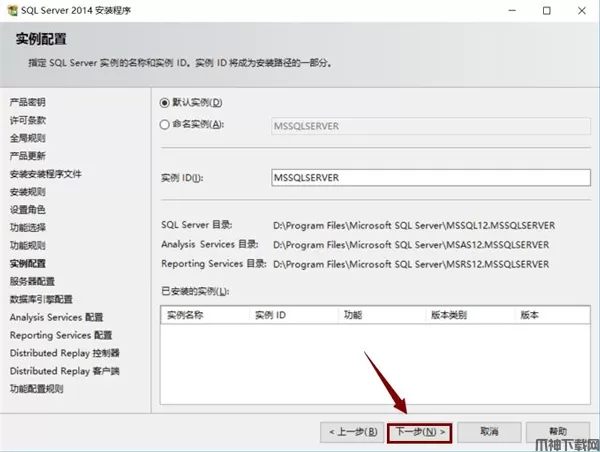
Task: Click the SQL Server 目录 label
Action: (x=197, y=225)
